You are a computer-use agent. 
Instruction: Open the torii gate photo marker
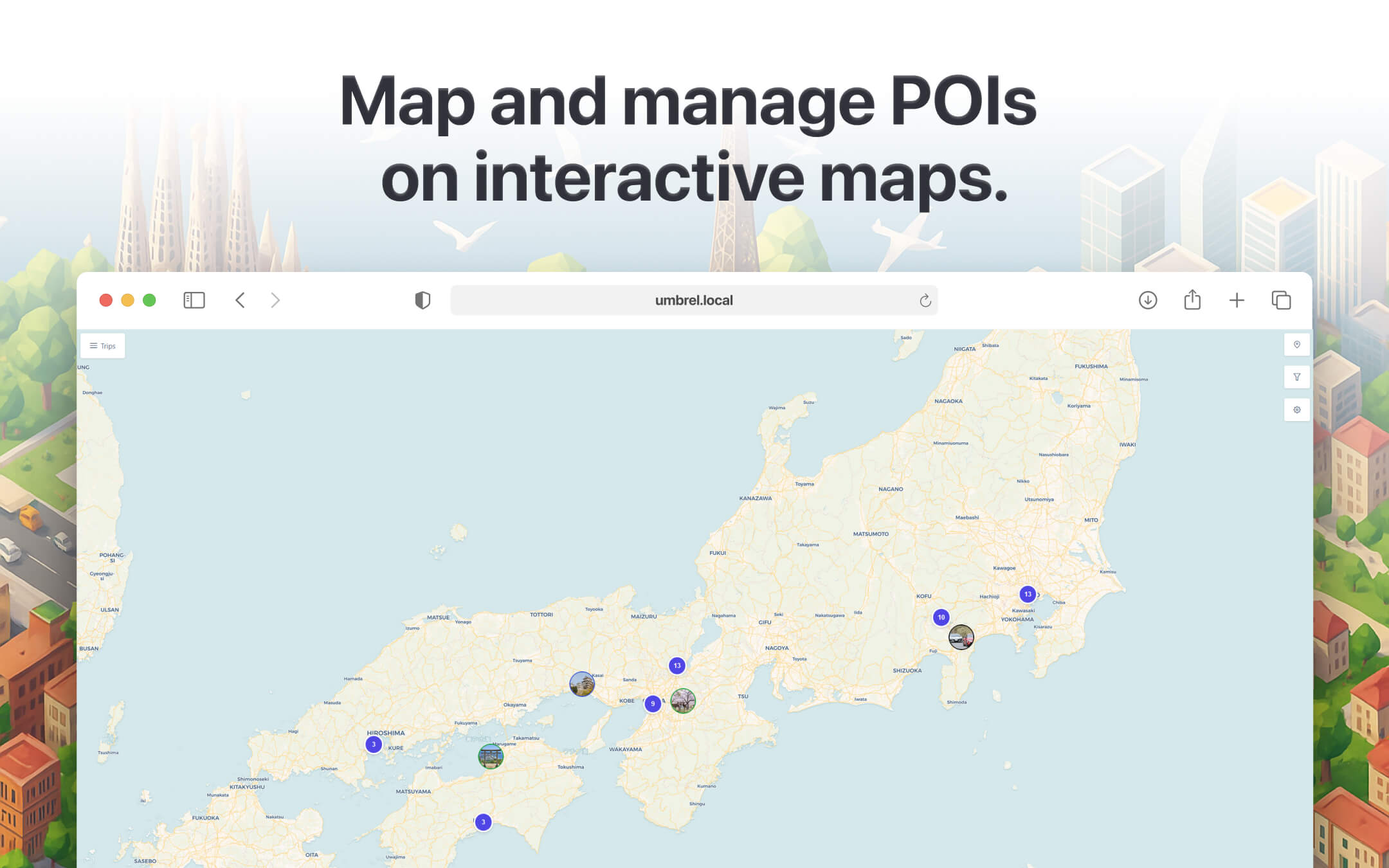coord(491,756)
